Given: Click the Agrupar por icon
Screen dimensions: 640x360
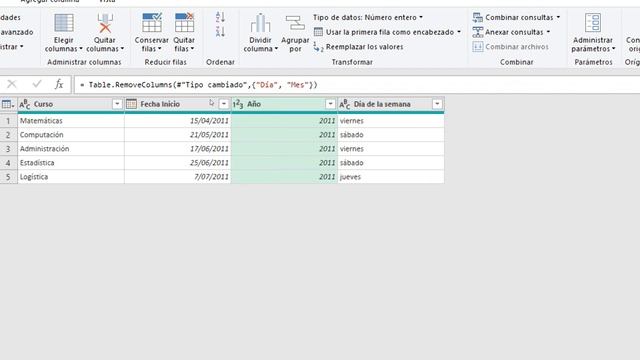Looking at the screenshot, I should click(295, 23).
